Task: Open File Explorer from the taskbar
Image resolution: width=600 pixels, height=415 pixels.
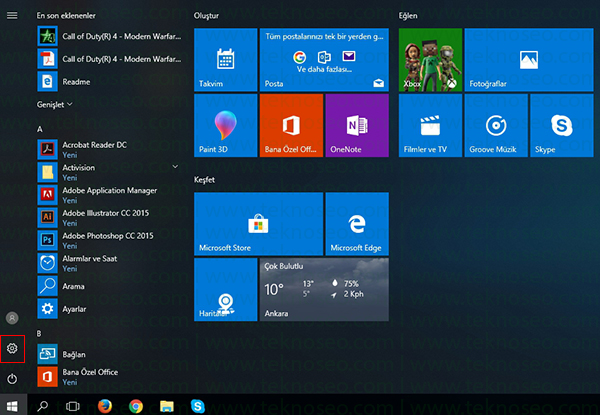Action: tap(166, 406)
